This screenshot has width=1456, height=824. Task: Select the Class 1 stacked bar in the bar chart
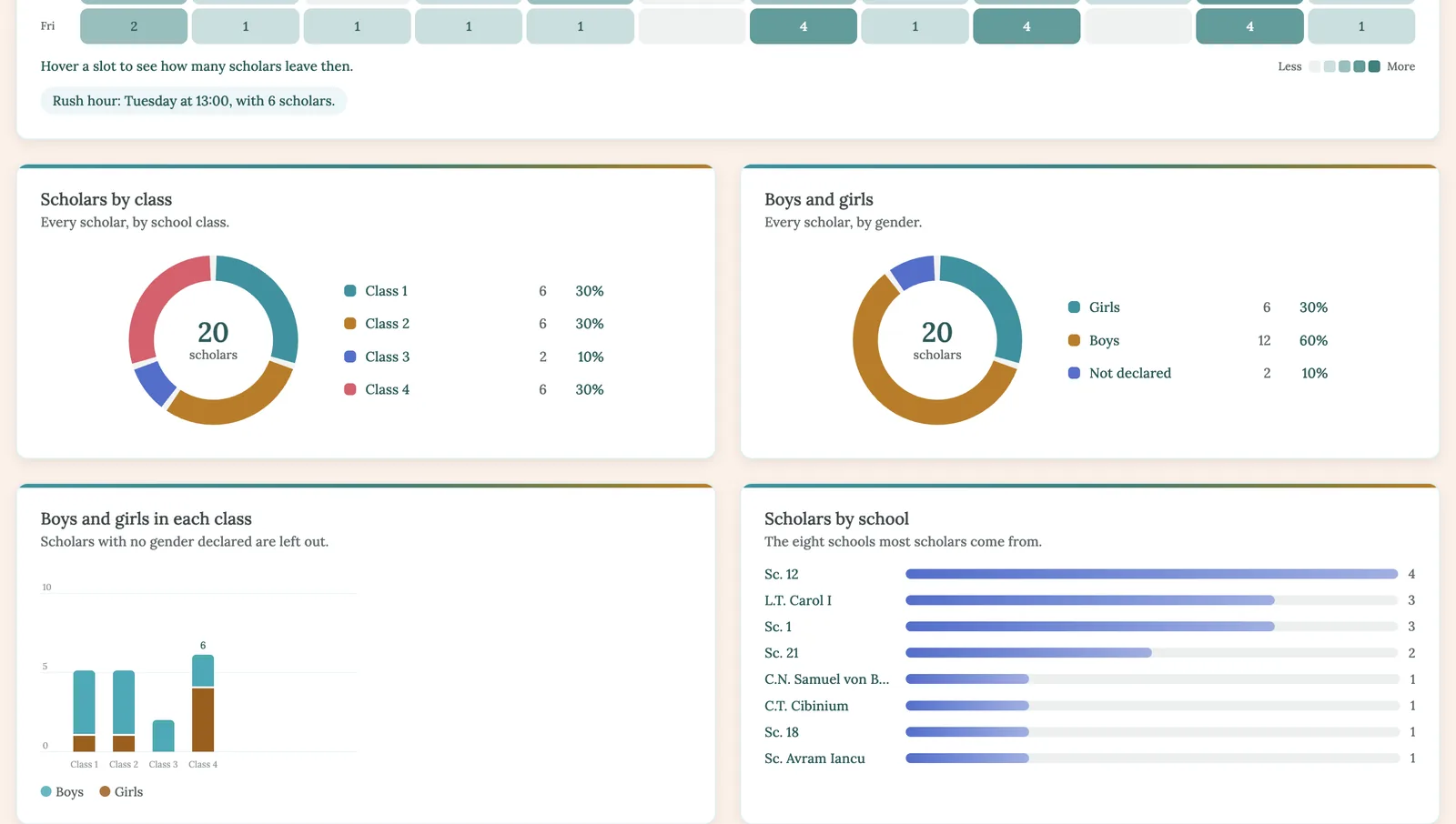[84, 710]
